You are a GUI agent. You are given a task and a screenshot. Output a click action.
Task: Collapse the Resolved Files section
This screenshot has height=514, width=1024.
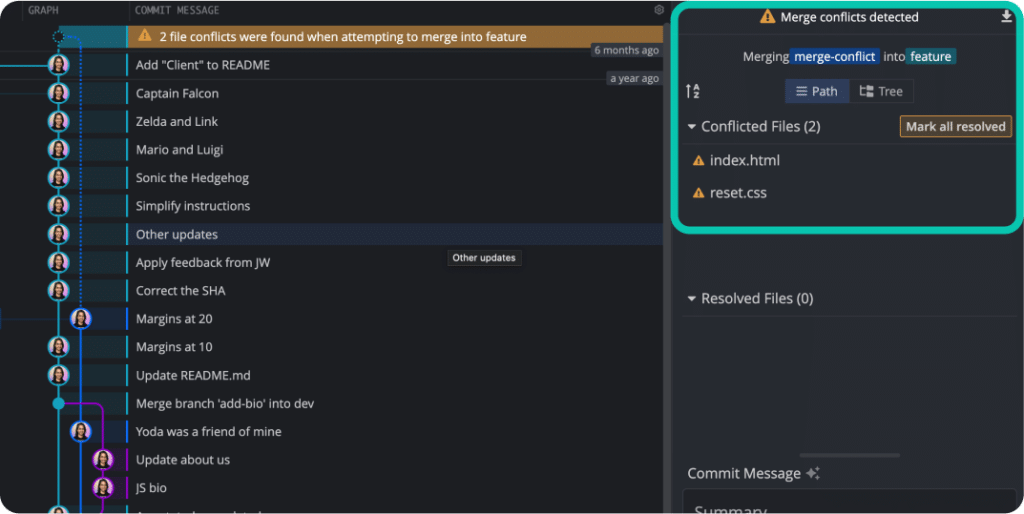click(x=692, y=298)
